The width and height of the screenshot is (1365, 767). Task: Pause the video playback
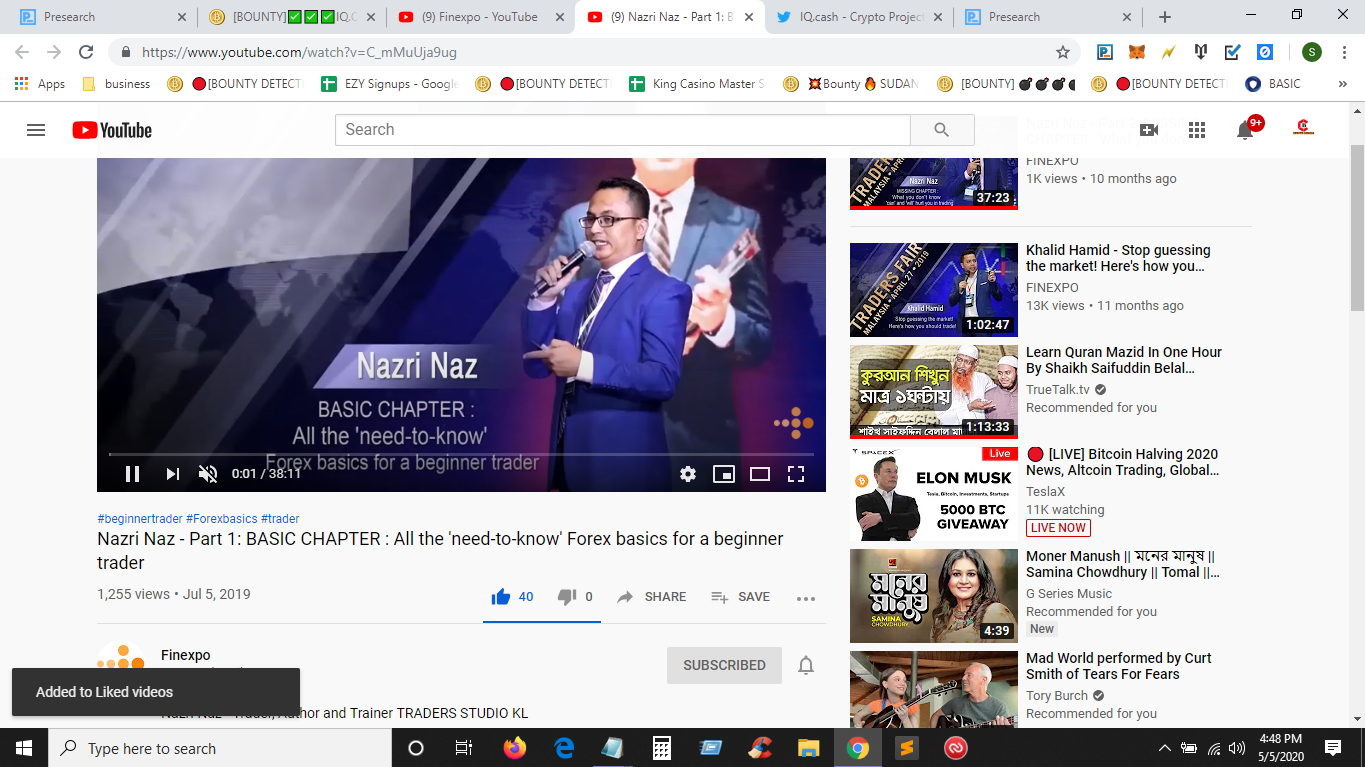[x=132, y=474]
